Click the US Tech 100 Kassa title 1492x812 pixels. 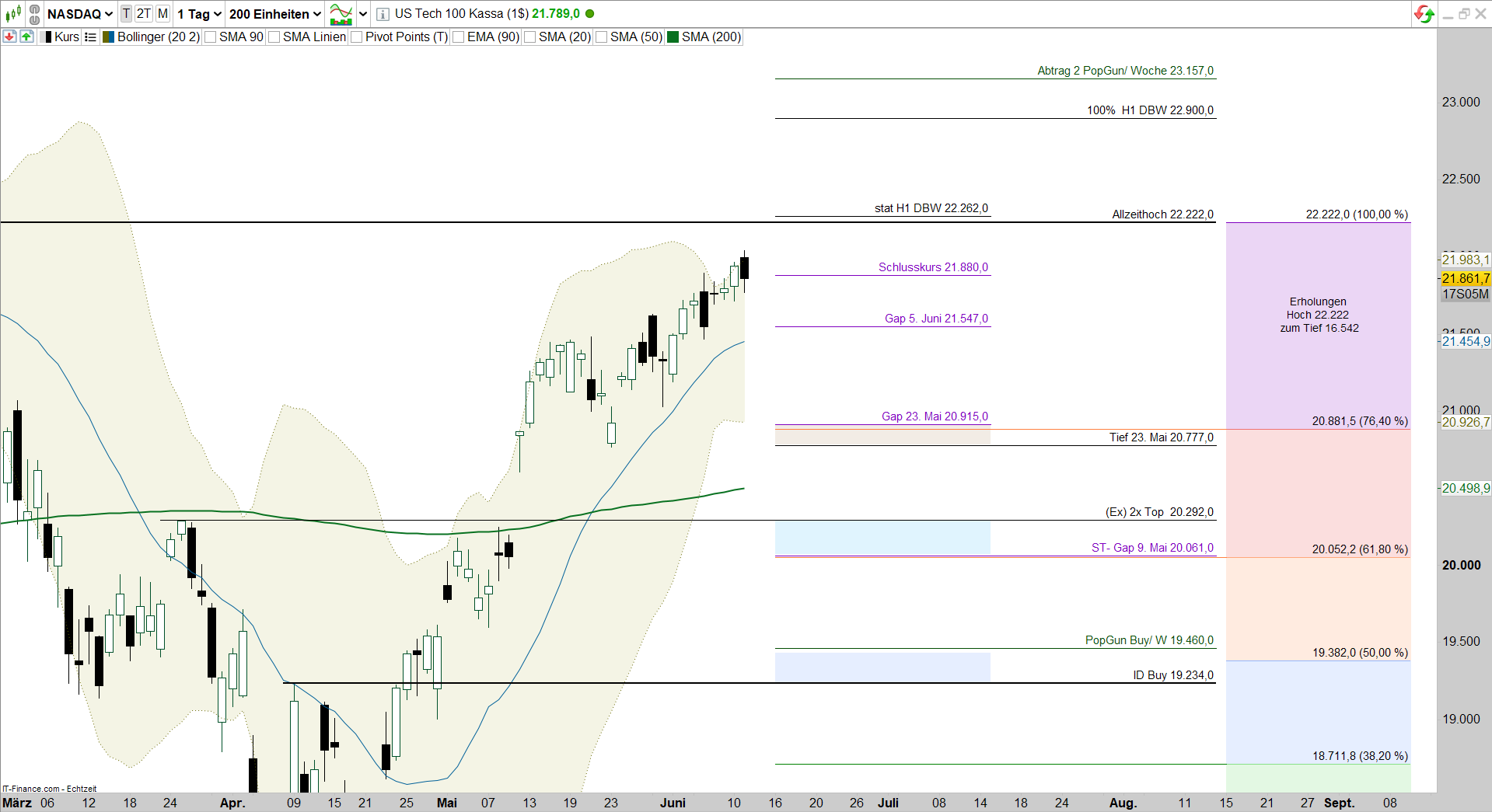point(461,14)
